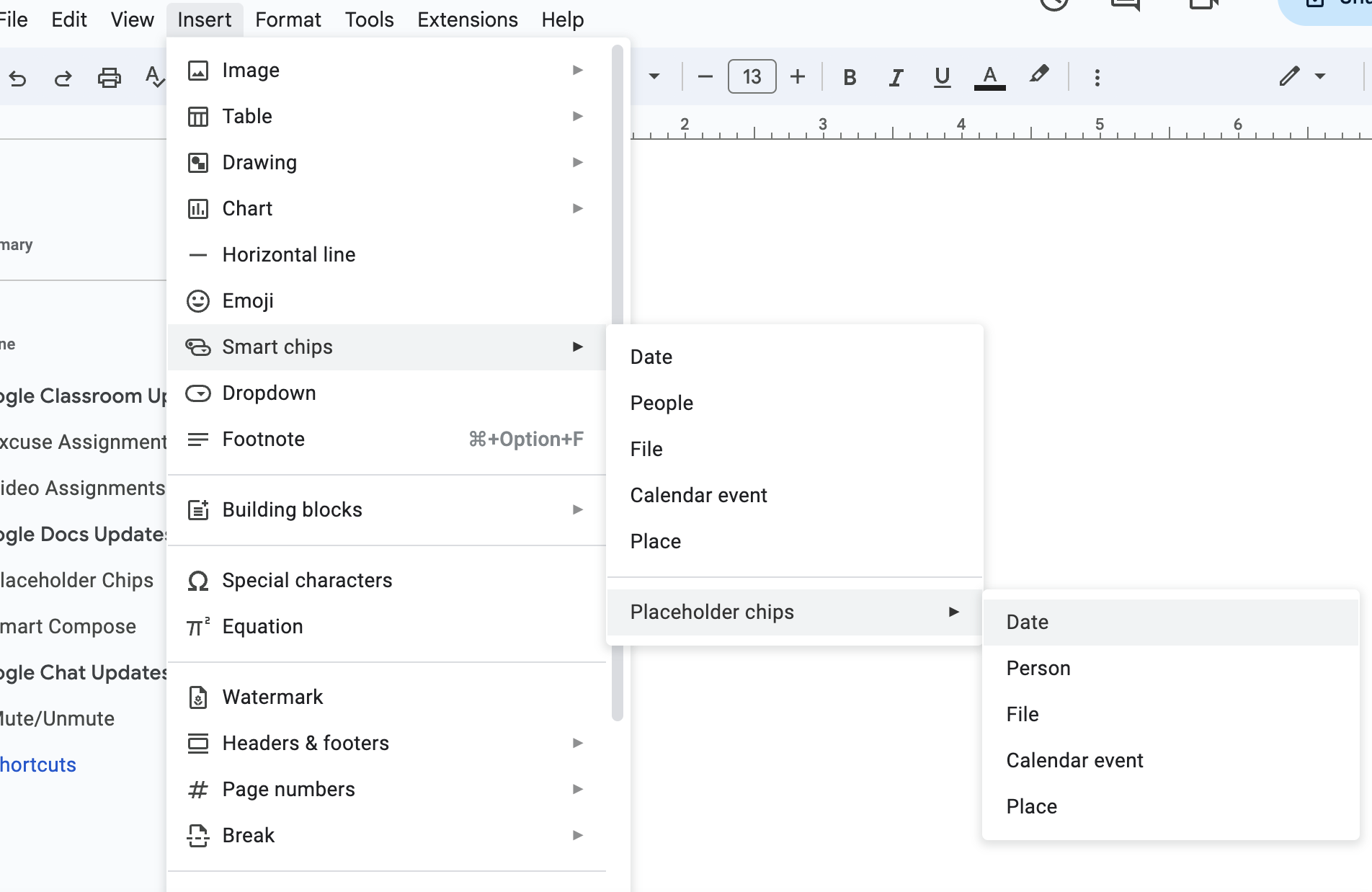Click the Break page icon
The height and width of the screenshot is (892, 1372).
click(198, 836)
